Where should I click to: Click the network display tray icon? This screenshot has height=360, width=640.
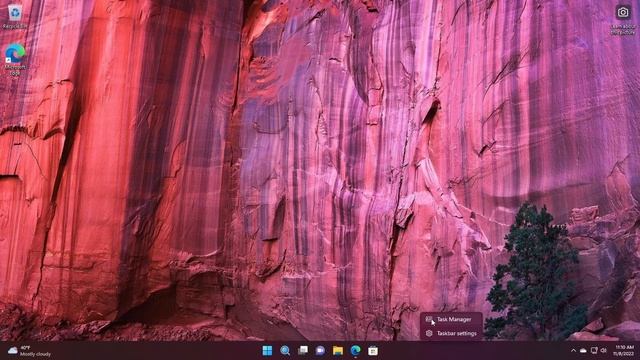tap(594, 351)
